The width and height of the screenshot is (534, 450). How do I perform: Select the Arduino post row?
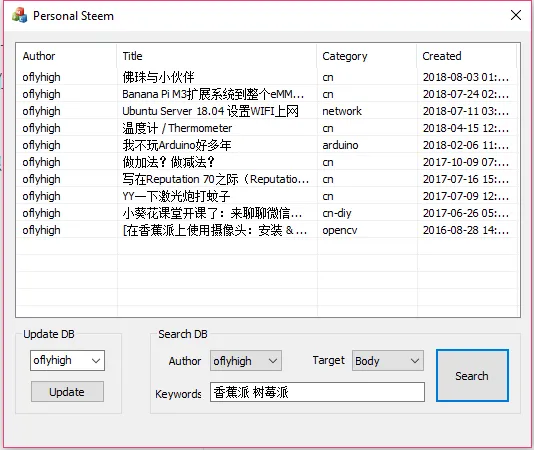267,145
